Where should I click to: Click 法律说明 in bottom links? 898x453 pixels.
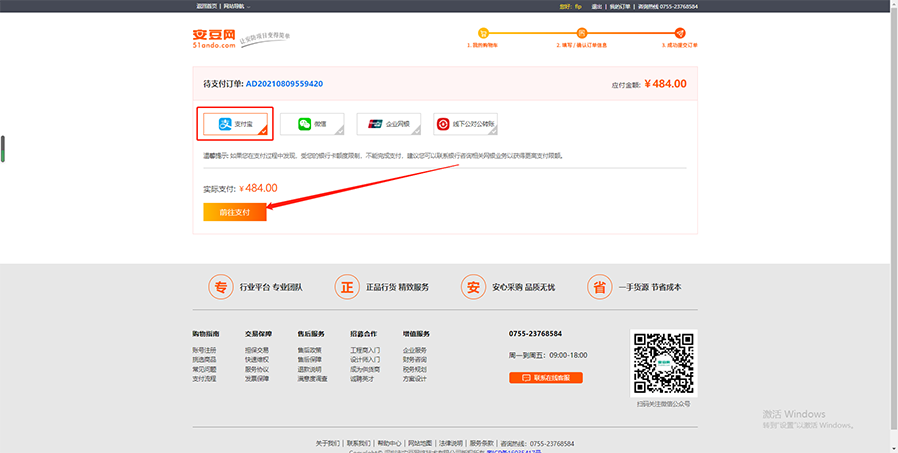451,443
